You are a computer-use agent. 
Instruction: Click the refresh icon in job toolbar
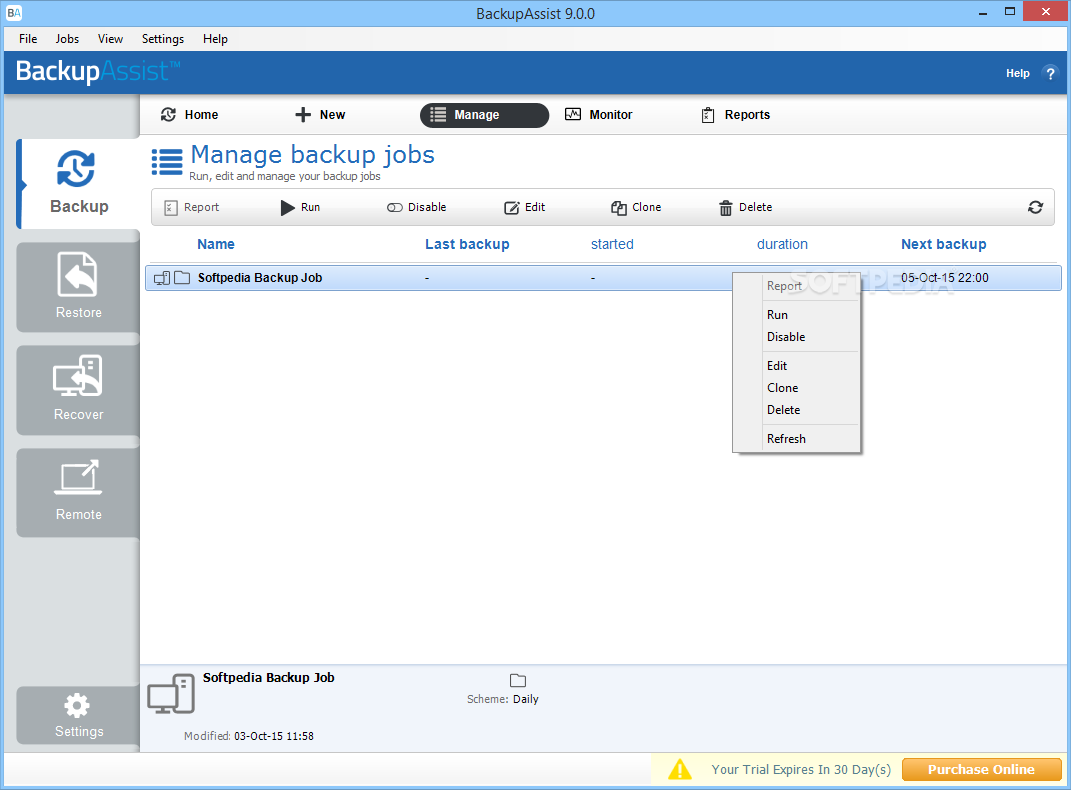pos(1035,207)
